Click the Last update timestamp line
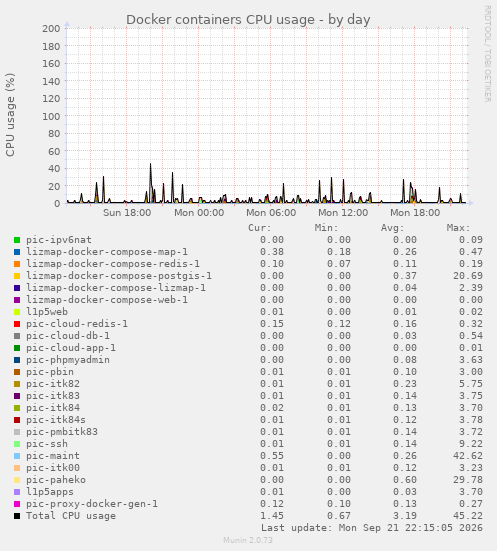 tap(372, 528)
